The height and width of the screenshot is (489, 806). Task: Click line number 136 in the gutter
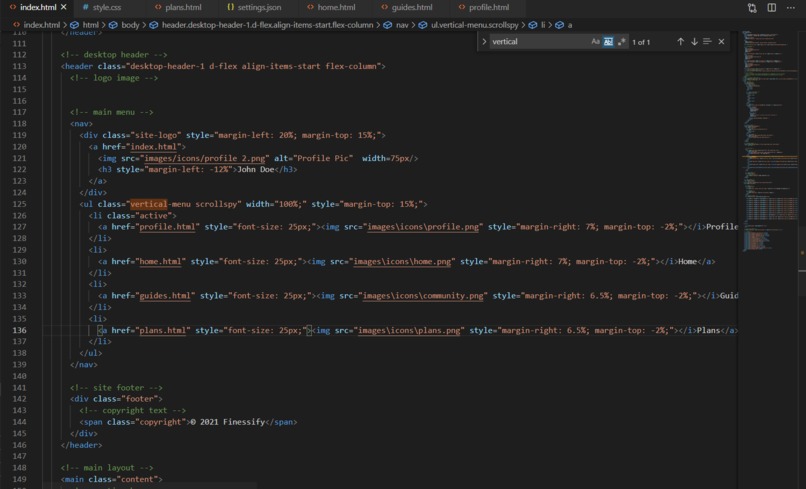19,330
